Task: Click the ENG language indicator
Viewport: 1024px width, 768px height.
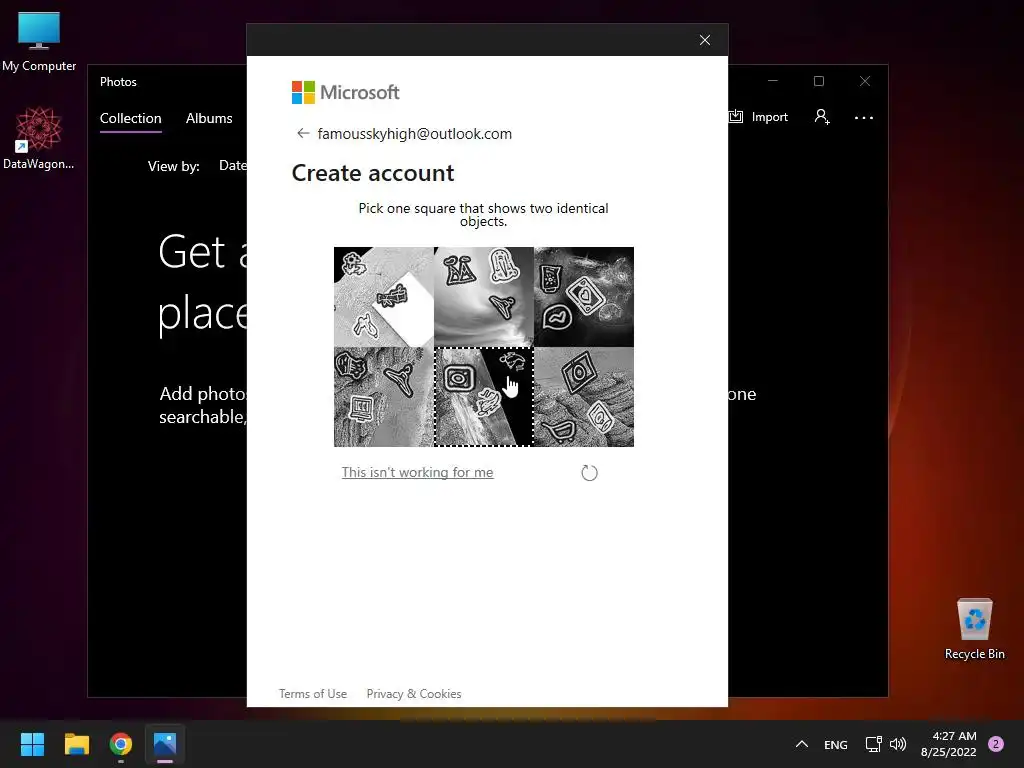Action: pyautogui.click(x=836, y=744)
